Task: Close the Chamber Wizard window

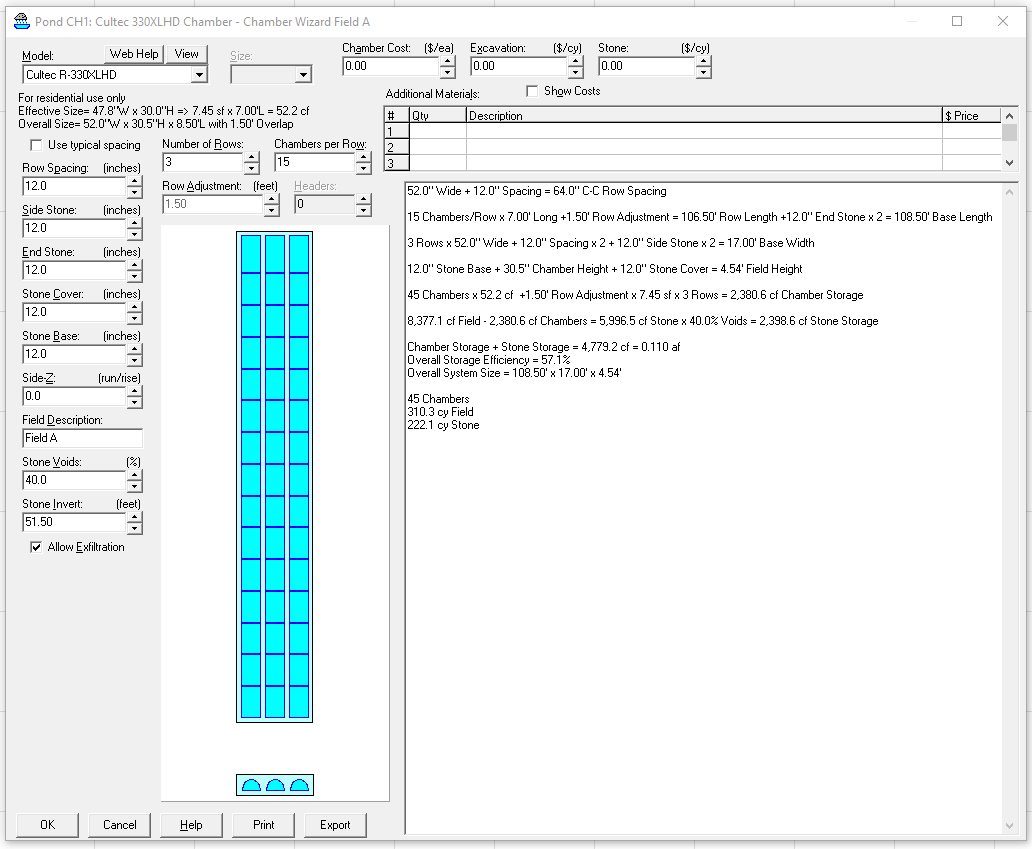Action: (x=1002, y=21)
